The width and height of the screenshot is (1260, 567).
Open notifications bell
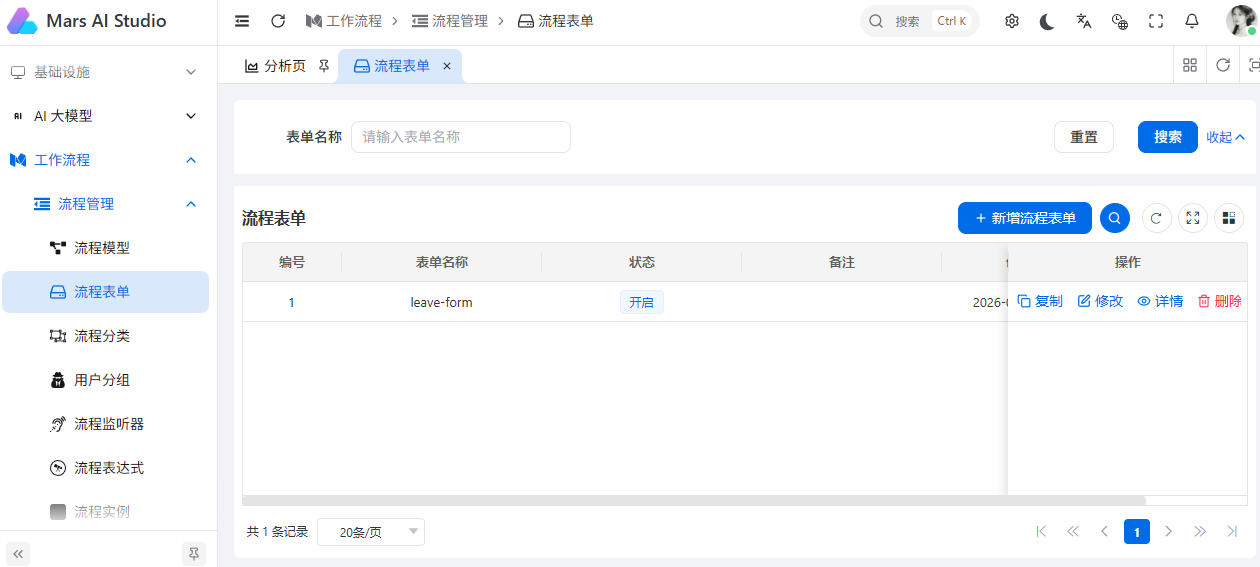click(1192, 21)
